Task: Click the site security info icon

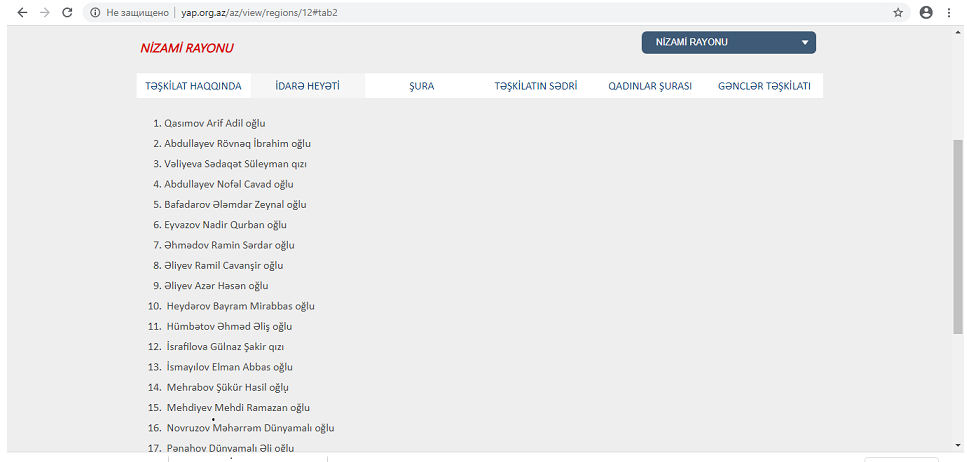Action: pyautogui.click(x=95, y=13)
